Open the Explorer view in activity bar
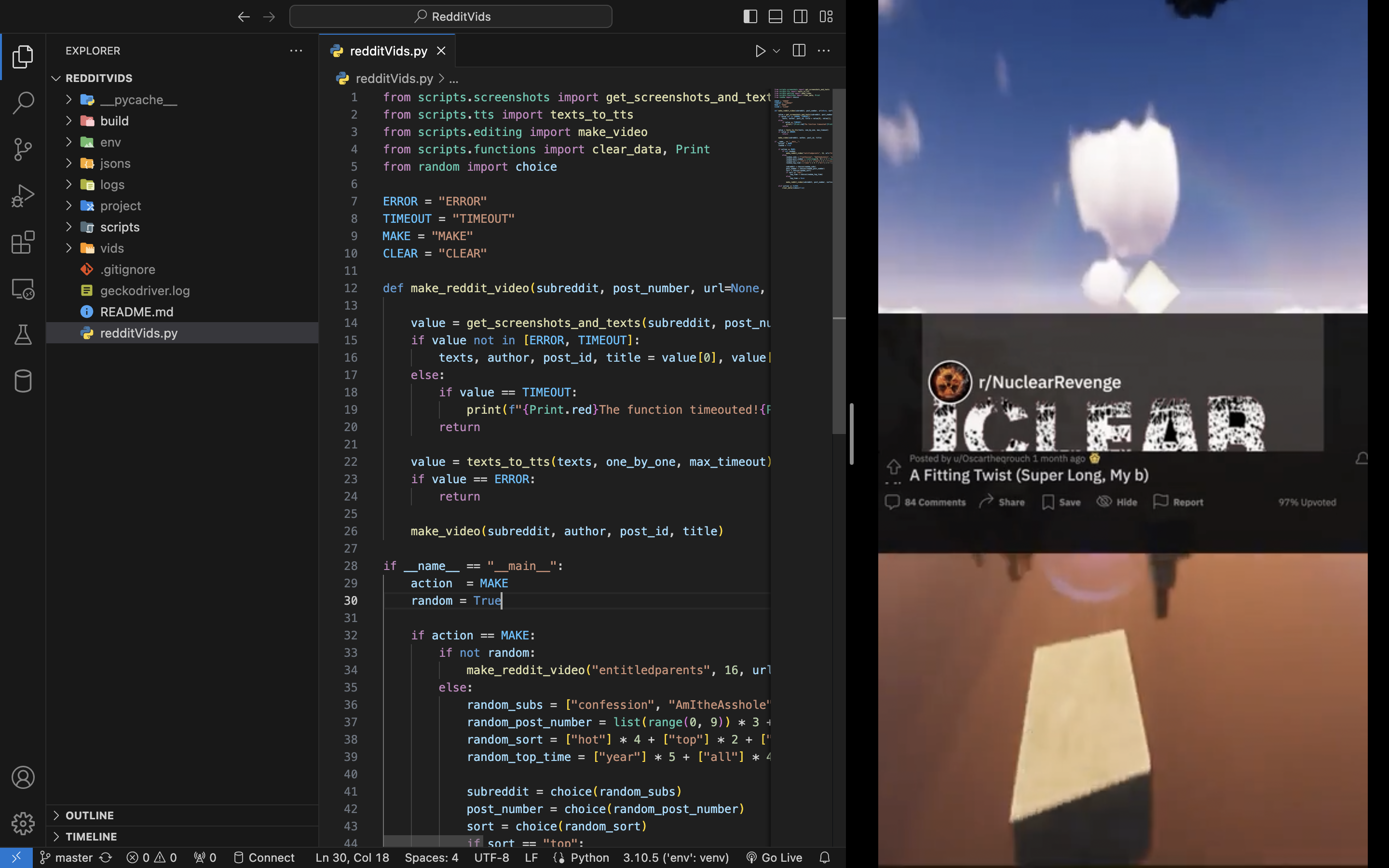1389x868 pixels. pos(23,56)
